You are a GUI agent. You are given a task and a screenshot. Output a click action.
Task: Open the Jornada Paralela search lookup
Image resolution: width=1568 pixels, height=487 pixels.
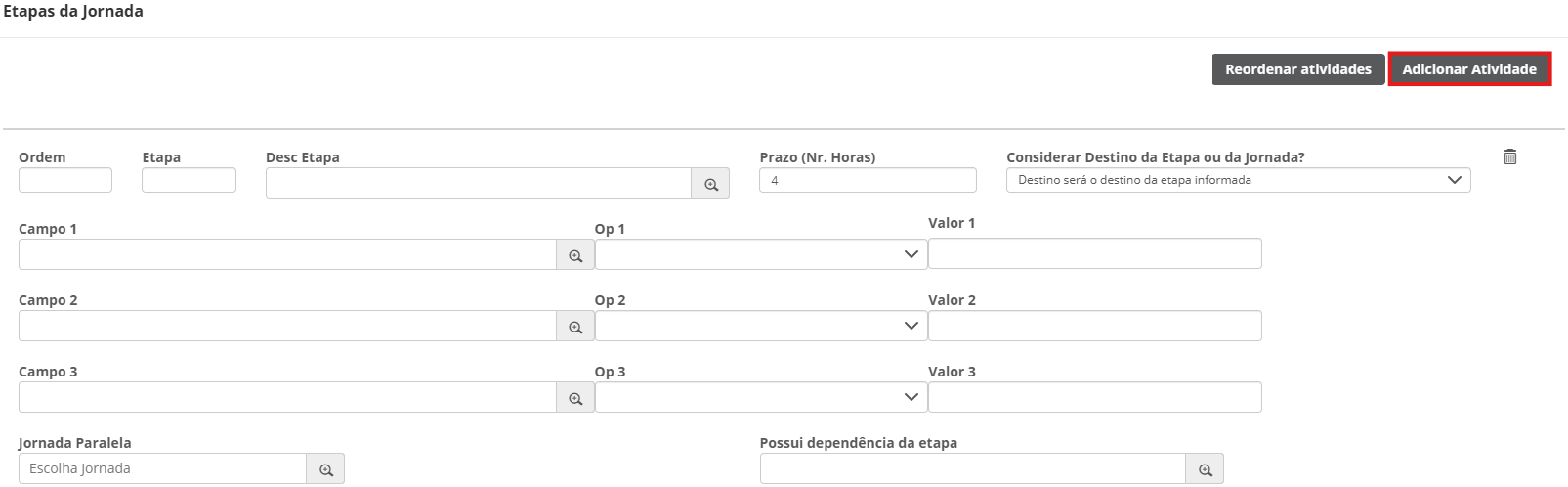[325, 469]
